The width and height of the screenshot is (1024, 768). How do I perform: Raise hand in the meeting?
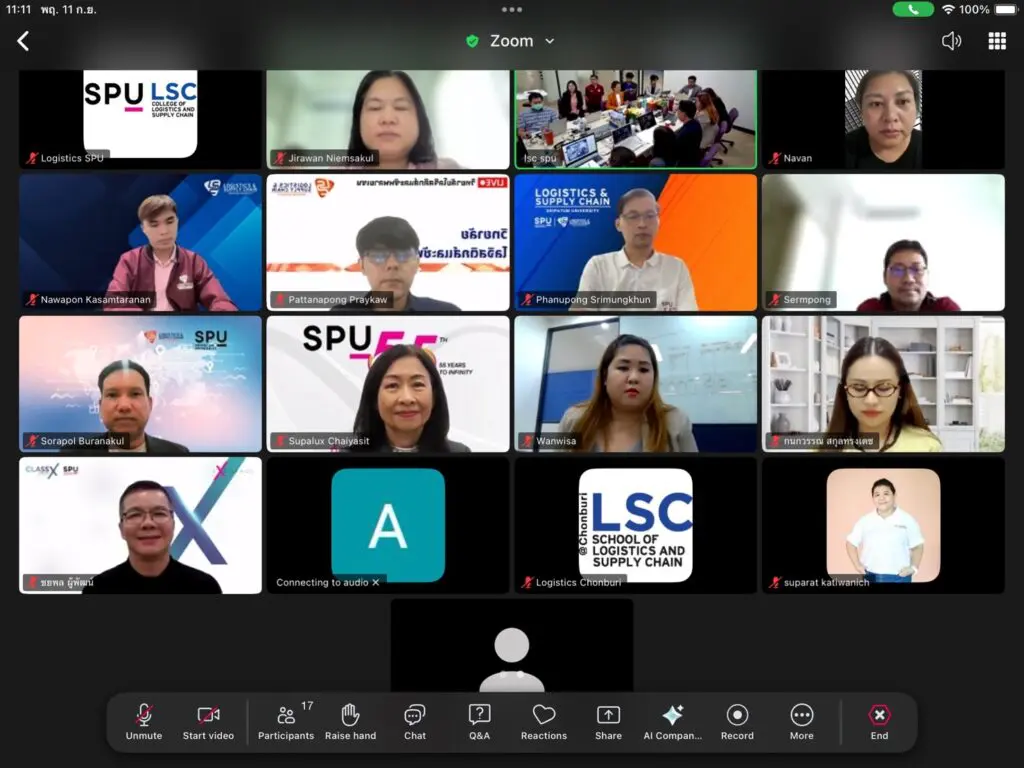point(350,722)
